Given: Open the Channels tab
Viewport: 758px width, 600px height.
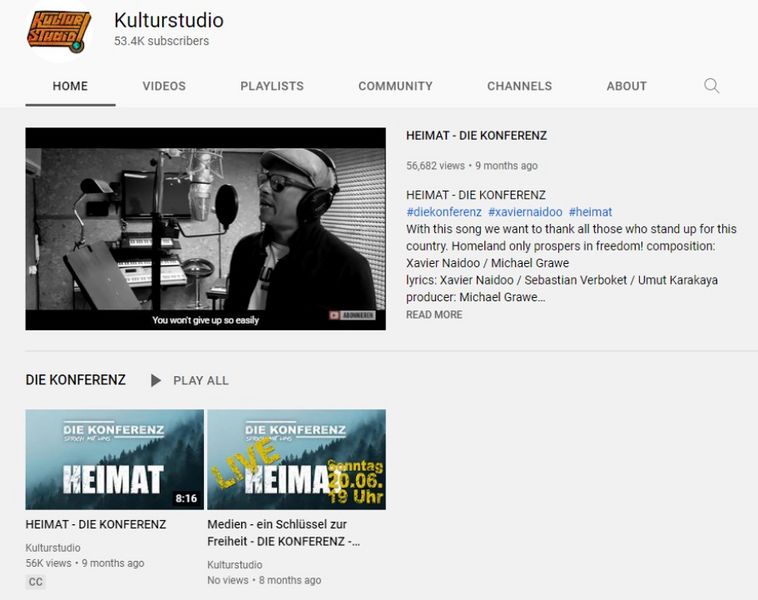Looking at the screenshot, I should 519,86.
